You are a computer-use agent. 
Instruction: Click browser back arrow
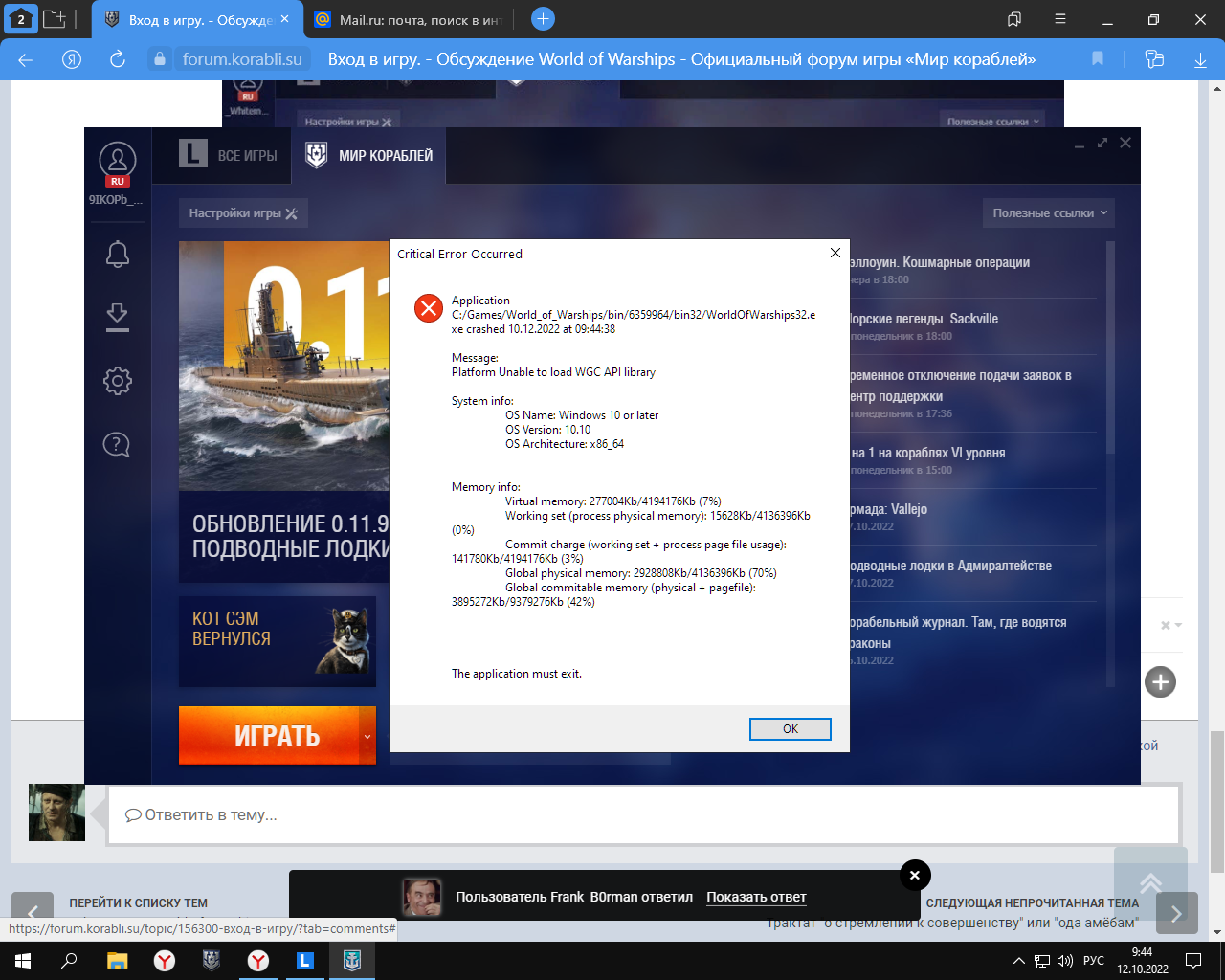coord(26,59)
